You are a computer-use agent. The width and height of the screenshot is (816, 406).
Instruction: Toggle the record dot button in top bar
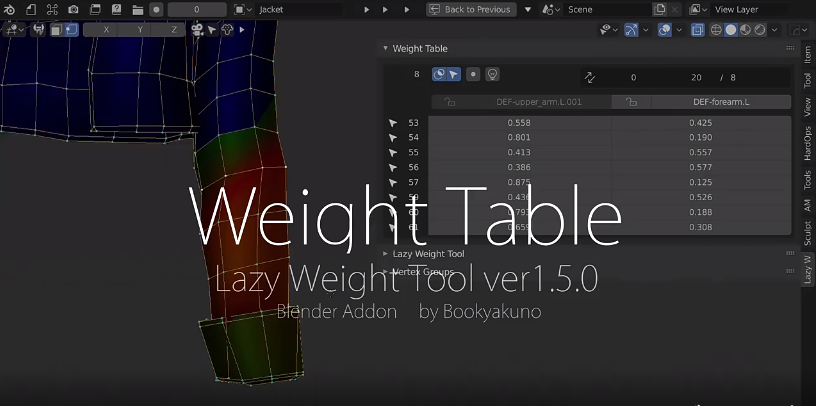point(156,9)
